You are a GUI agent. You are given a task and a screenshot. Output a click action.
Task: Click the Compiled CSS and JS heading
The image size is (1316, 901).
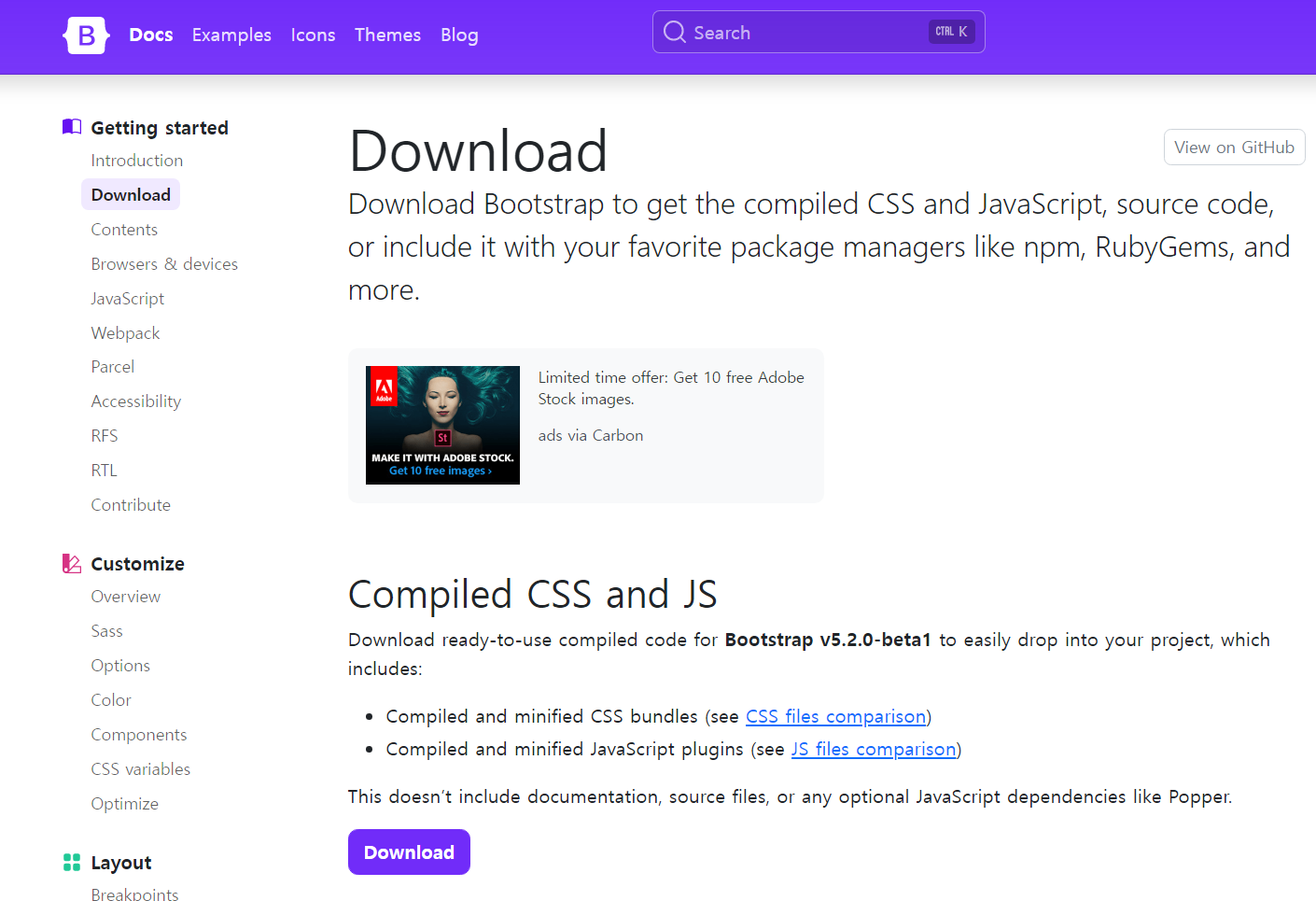pyautogui.click(x=533, y=594)
